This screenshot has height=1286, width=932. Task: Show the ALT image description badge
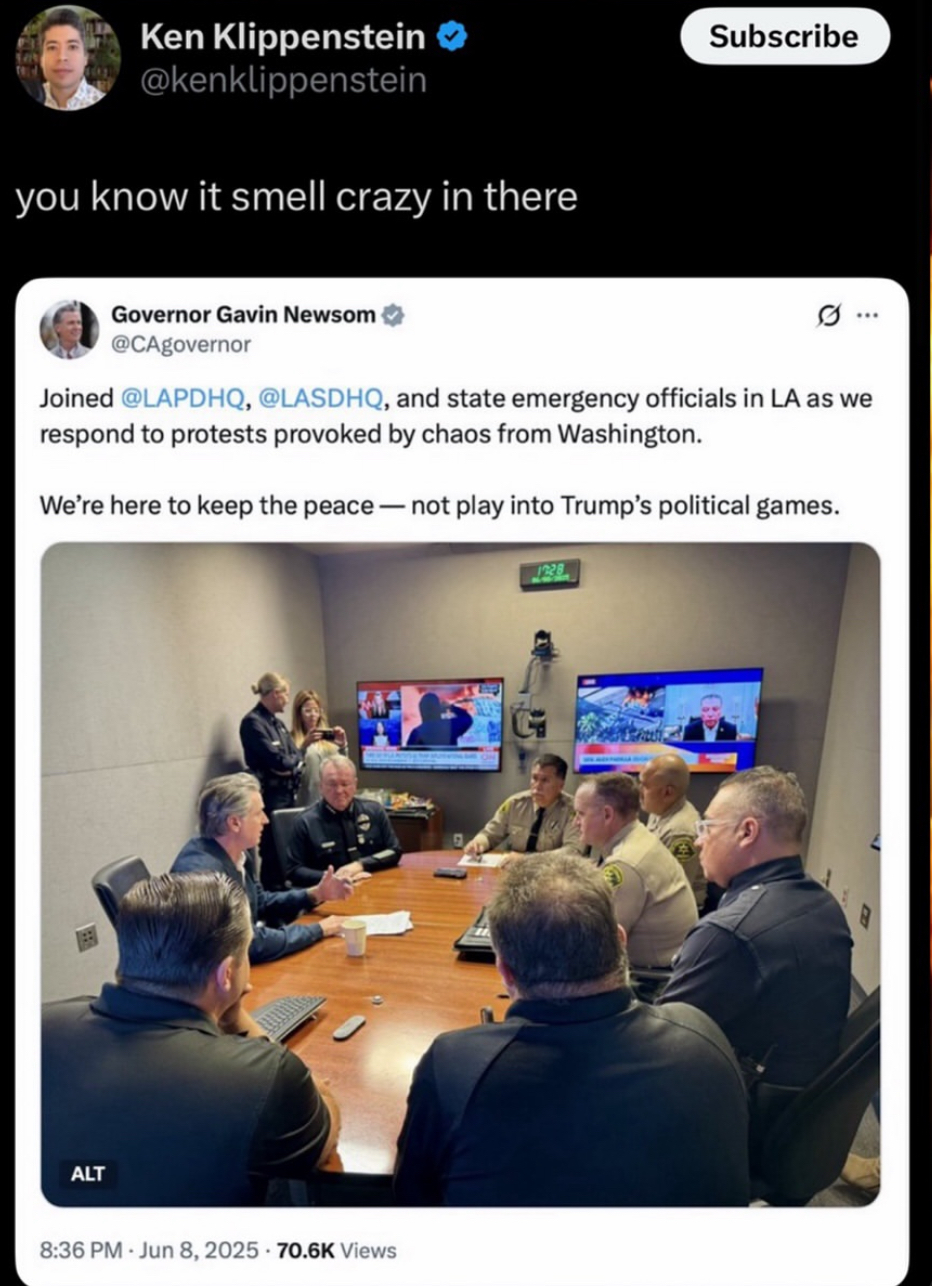[88, 1174]
